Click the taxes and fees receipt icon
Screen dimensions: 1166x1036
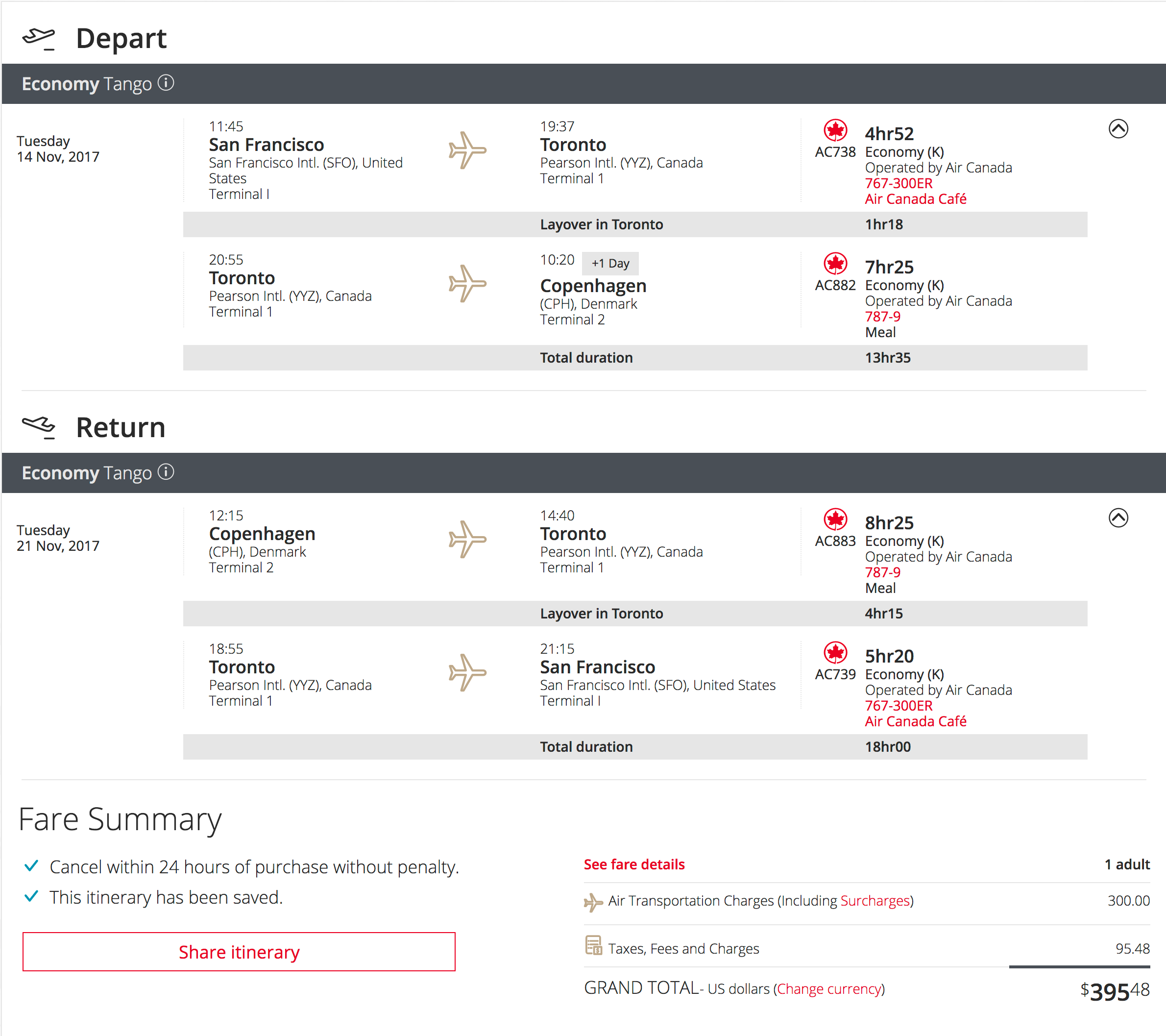tap(593, 945)
